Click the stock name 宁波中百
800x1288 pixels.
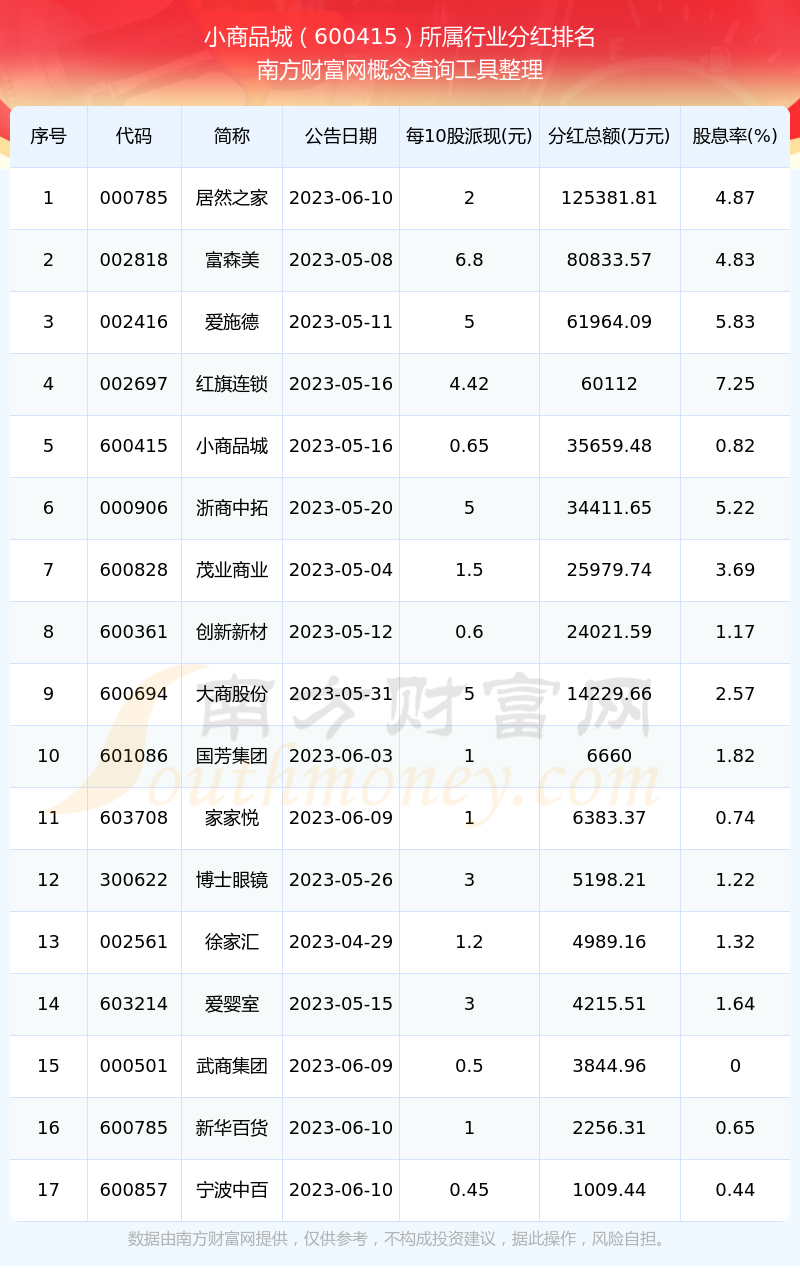[232, 1190]
